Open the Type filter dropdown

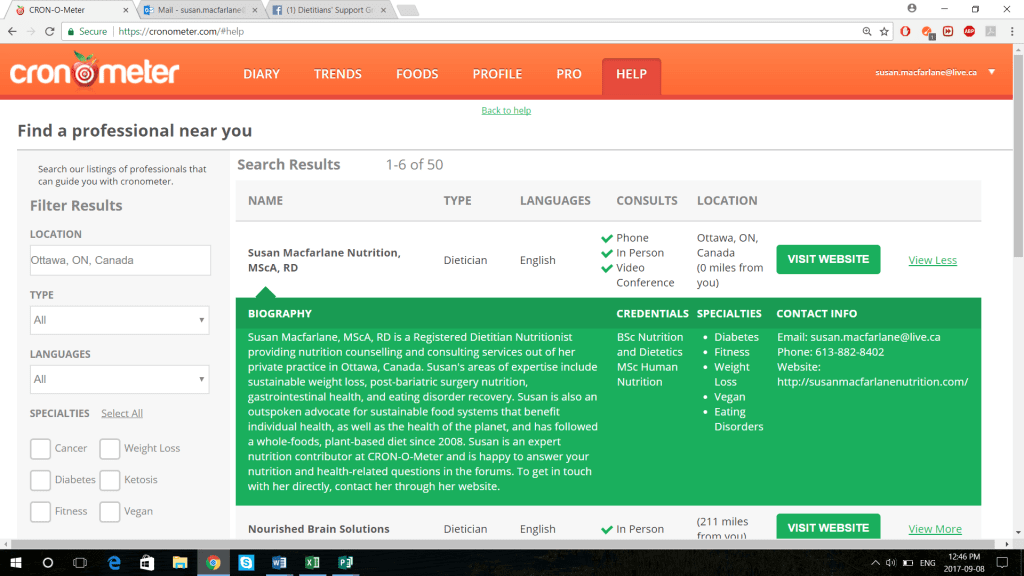point(120,320)
